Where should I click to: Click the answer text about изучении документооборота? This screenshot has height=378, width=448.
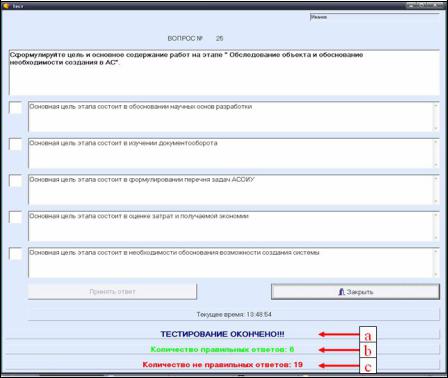click(x=123, y=143)
